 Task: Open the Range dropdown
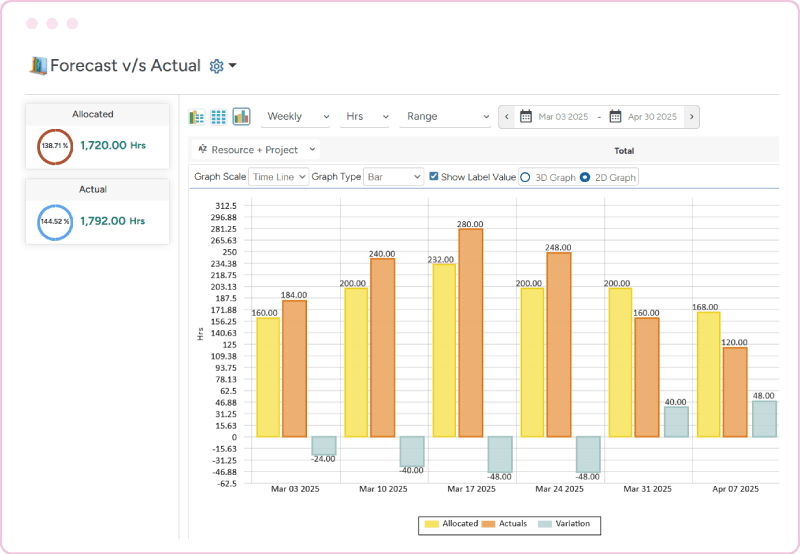tap(445, 117)
